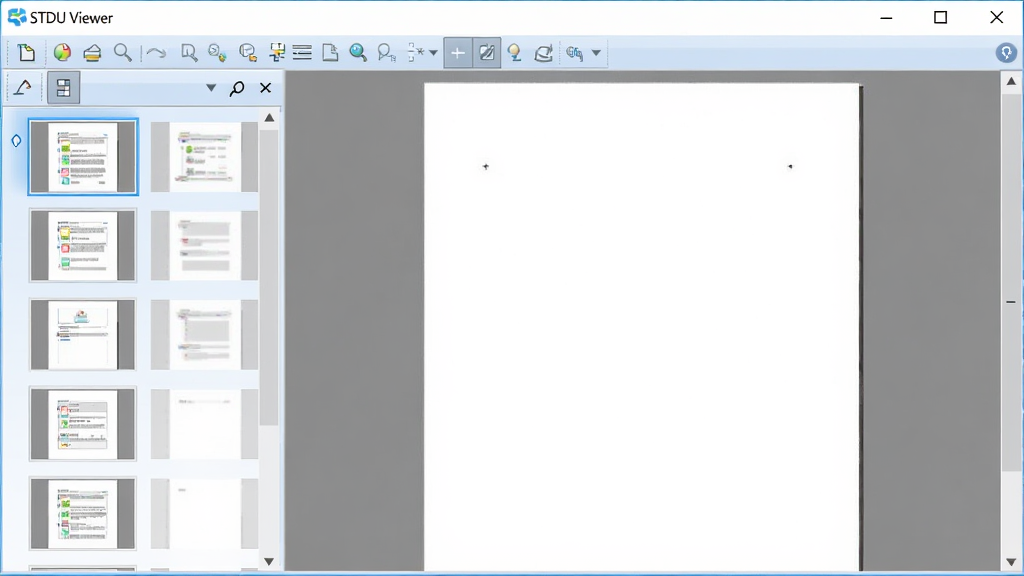
Task: Switch to the thumbnails grid sidebar tab
Action: pyautogui.click(x=63, y=88)
